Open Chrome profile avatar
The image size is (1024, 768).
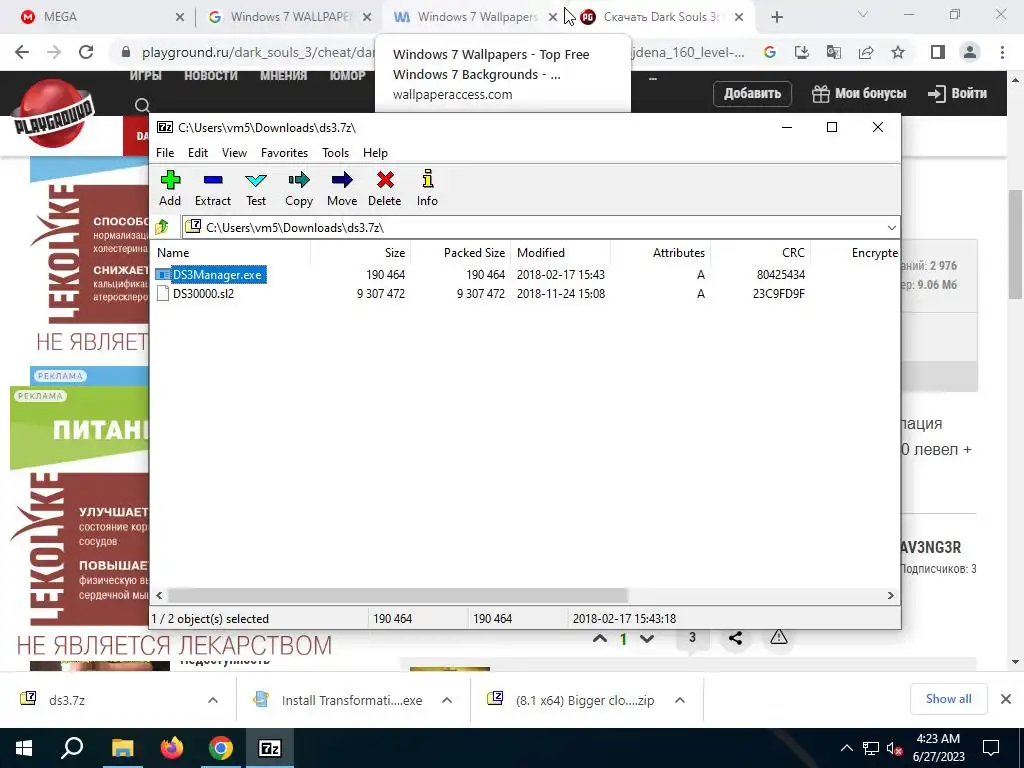point(970,52)
